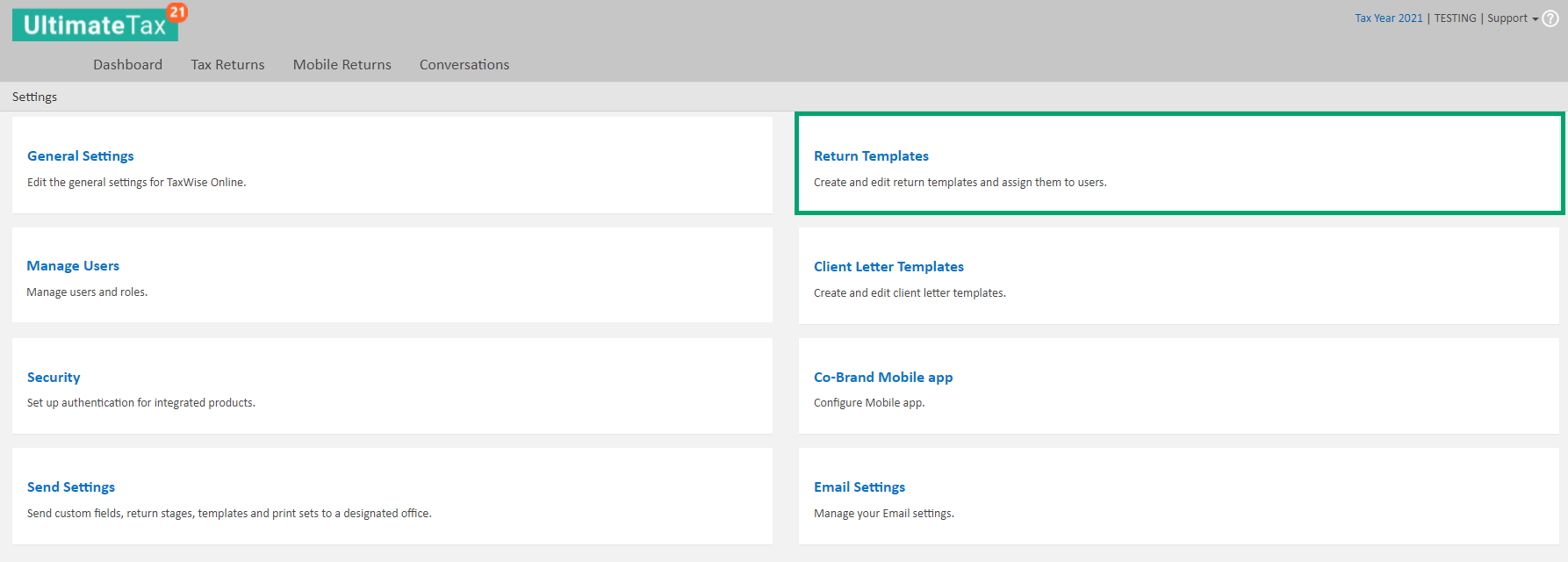This screenshot has height=562, width=1568.
Task: Click the UltimateTax 21 logo
Action: click(100, 22)
